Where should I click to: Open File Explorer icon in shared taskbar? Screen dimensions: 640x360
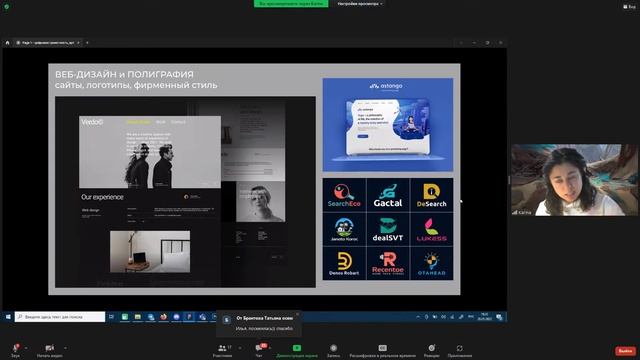tap(138, 317)
